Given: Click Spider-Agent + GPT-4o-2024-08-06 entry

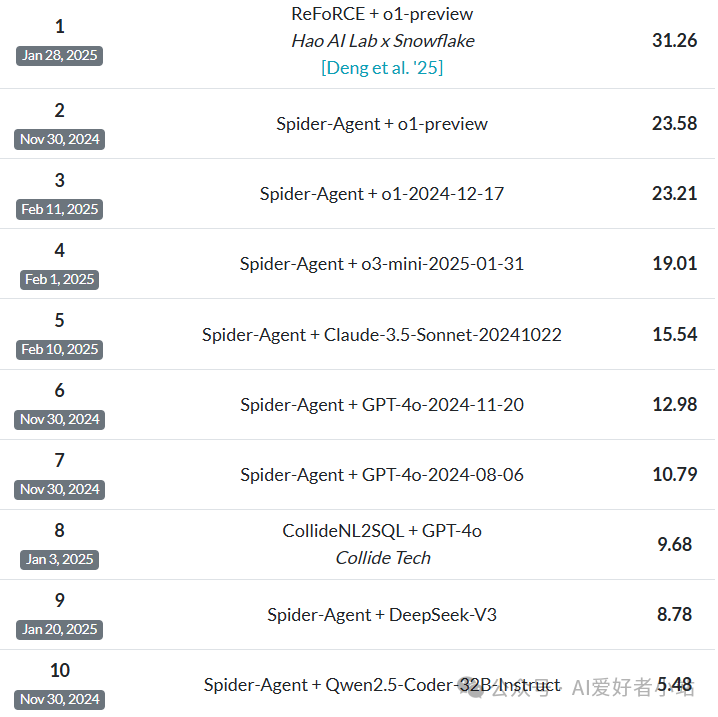Looking at the screenshot, I should 382,474.
